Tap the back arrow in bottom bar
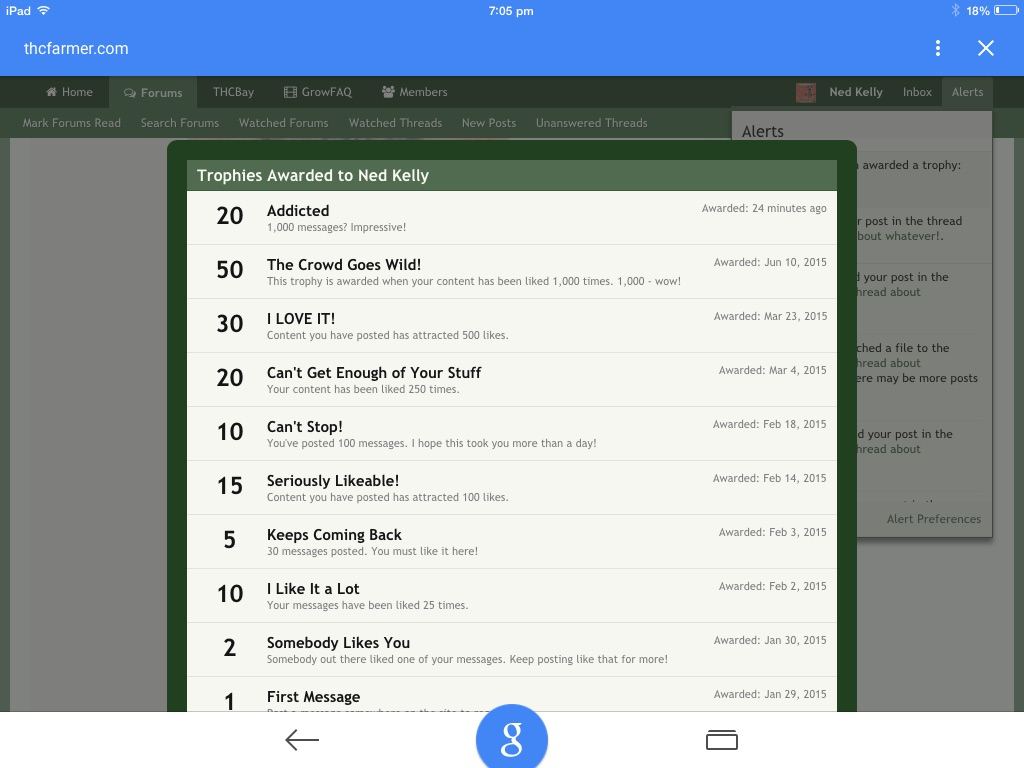 tap(302, 740)
